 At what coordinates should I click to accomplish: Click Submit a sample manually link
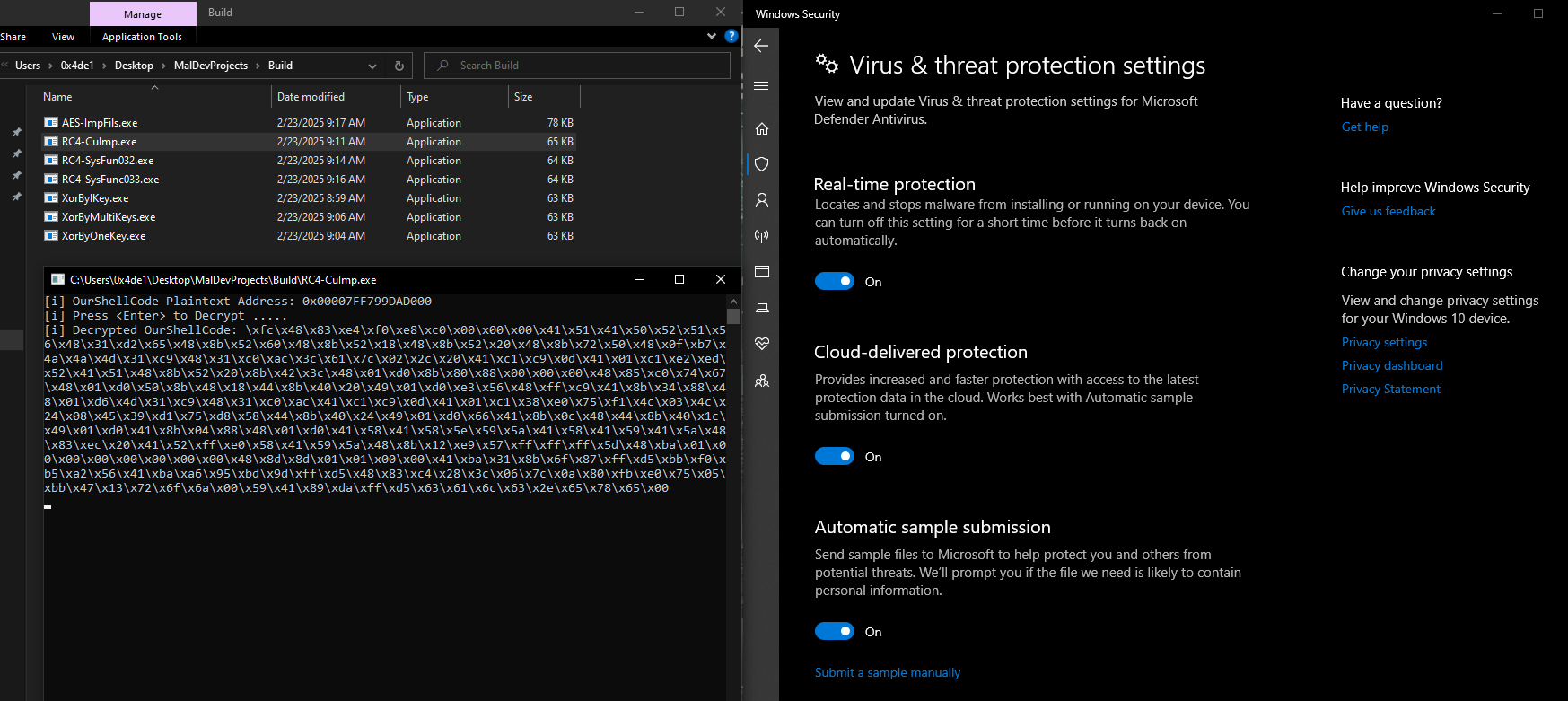(x=888, y=672)
